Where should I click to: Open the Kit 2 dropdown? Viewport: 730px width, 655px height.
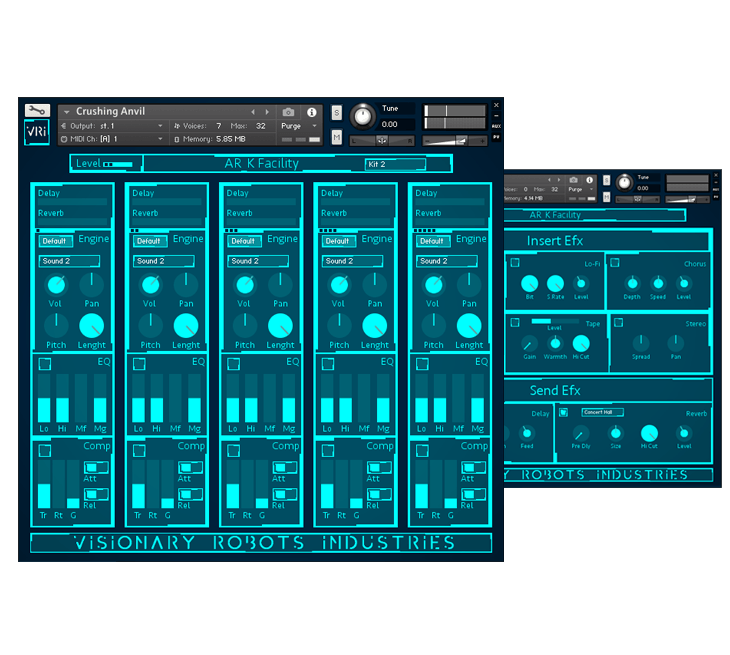point(396,164)
